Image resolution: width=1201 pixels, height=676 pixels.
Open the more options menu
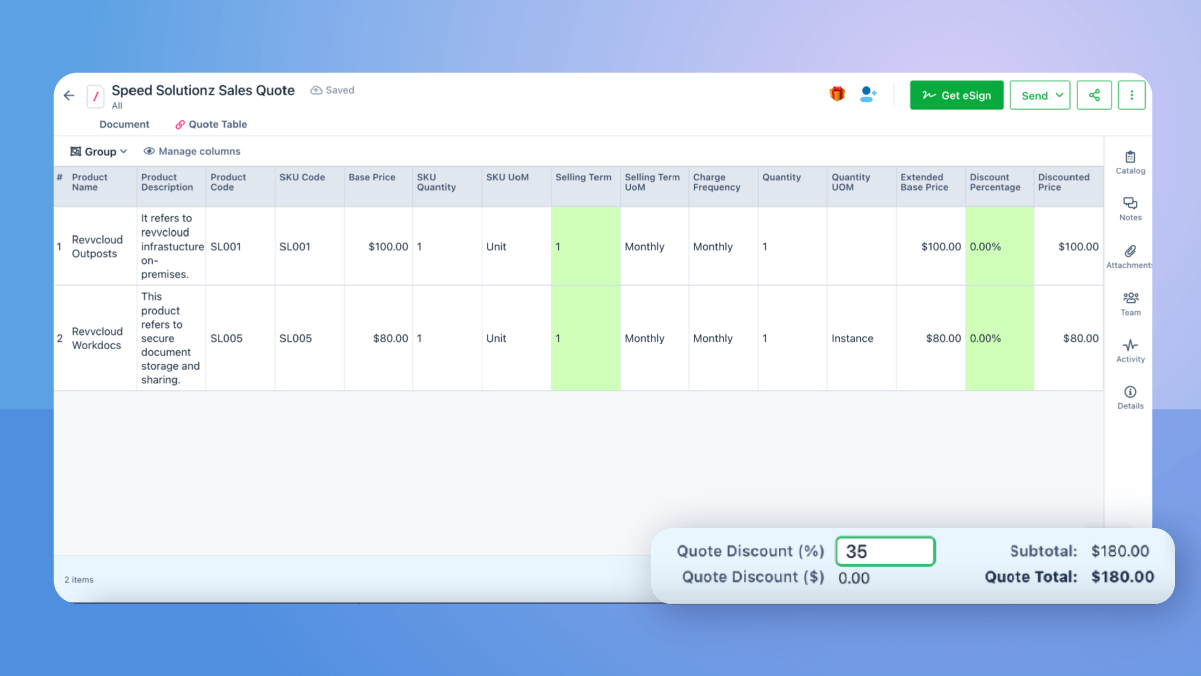1131,94
